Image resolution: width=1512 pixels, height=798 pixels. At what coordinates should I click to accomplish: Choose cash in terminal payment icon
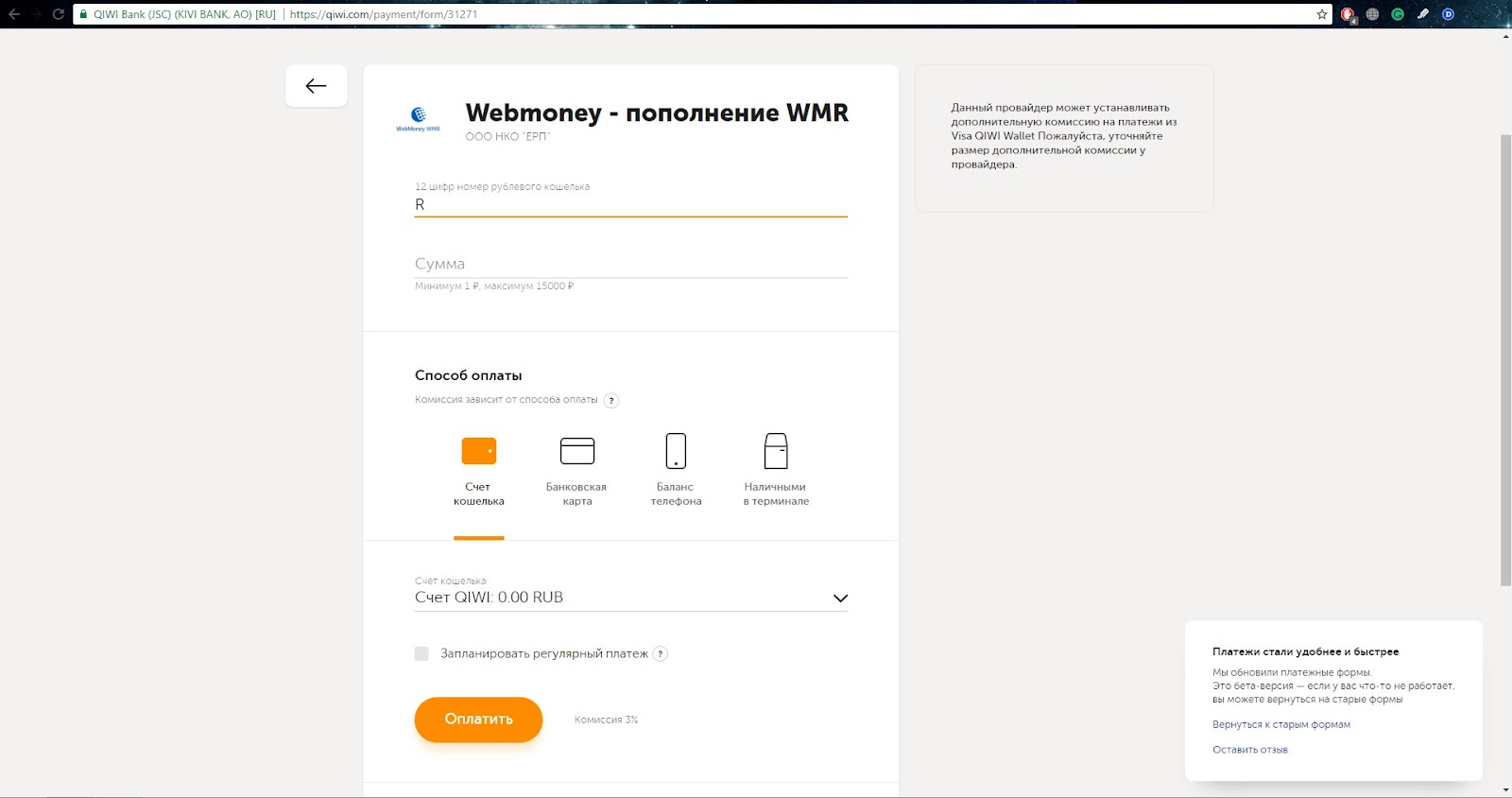point(776,451)
